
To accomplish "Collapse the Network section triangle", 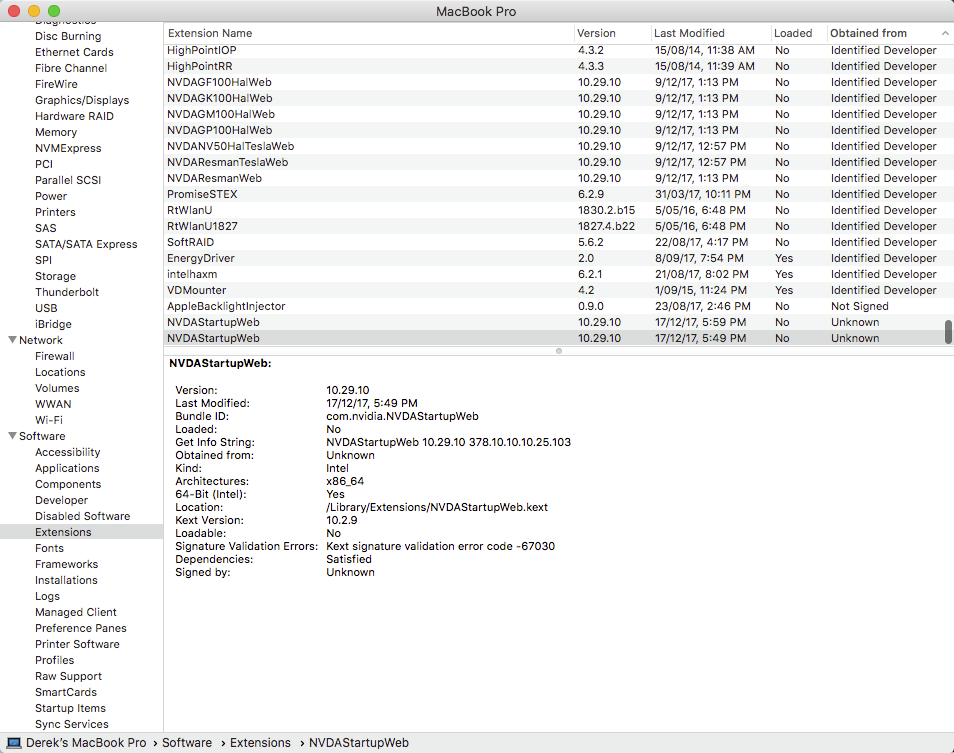I will click(12, 340).
